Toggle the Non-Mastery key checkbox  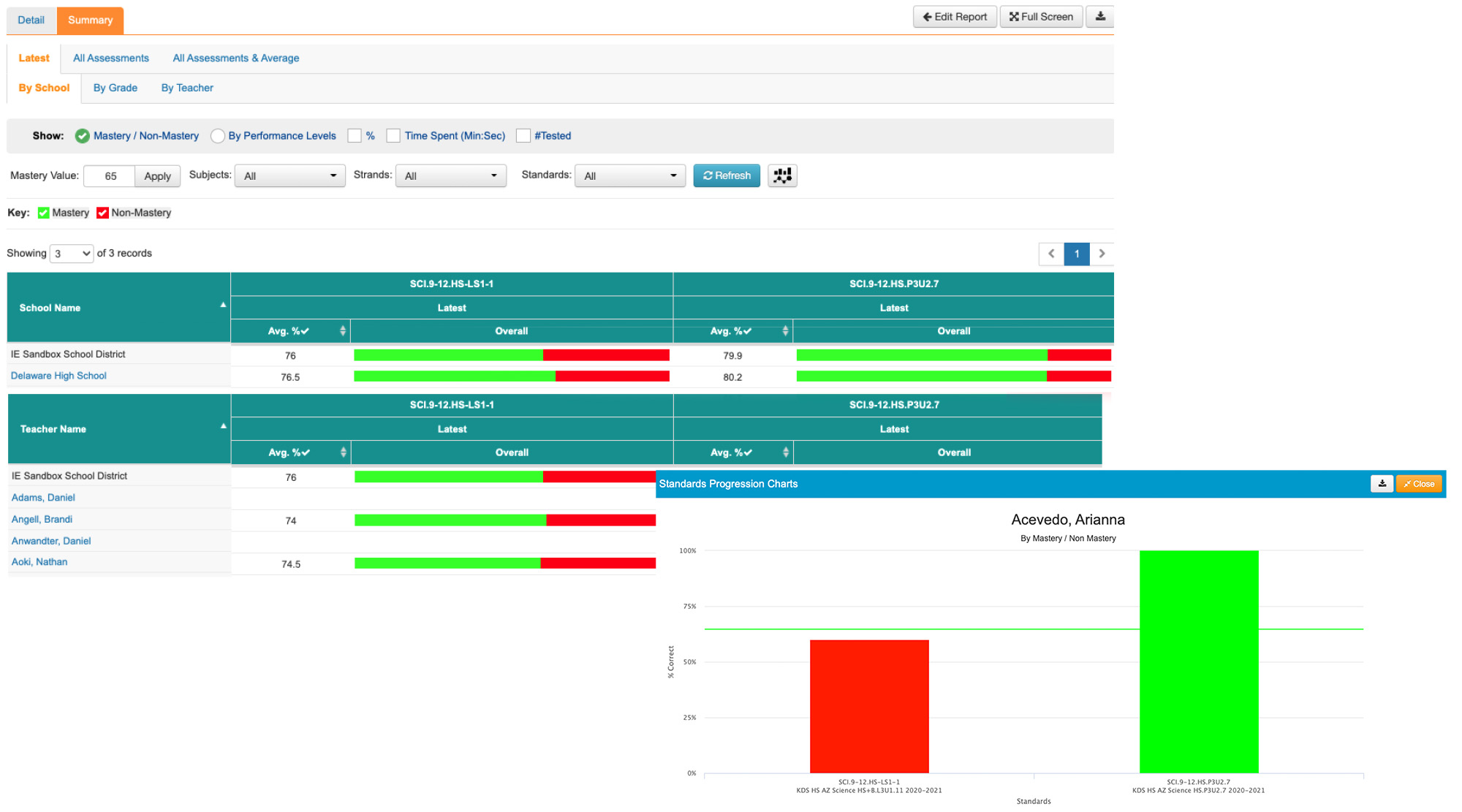tap(102, 213)
